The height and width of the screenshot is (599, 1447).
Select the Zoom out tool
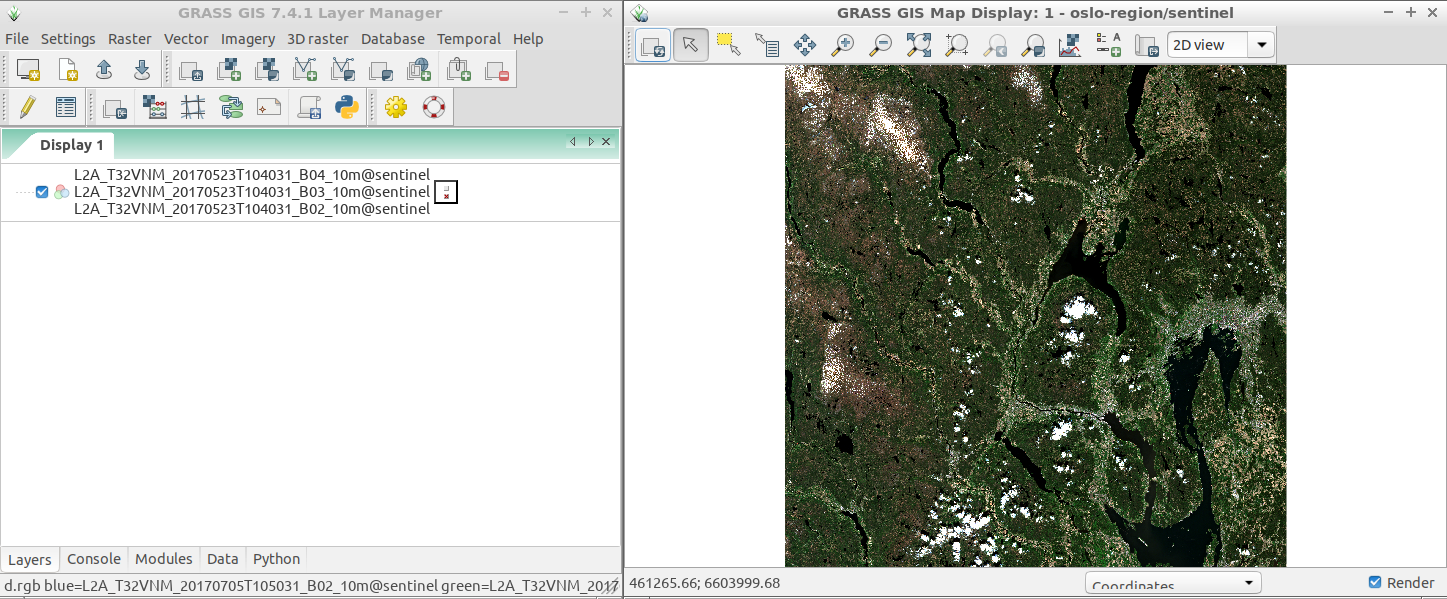tap(881, 45)
